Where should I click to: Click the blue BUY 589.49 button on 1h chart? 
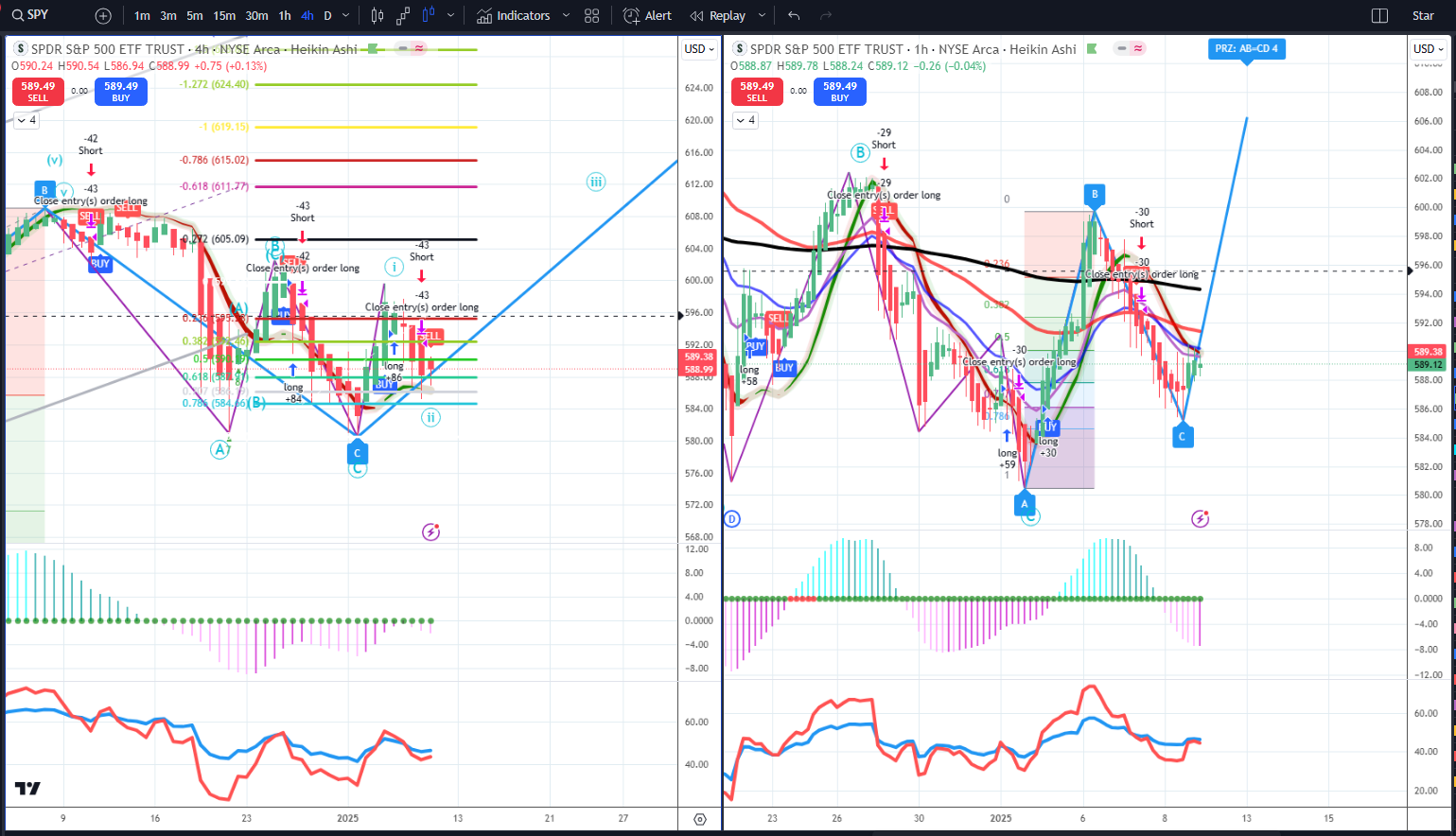coord(840,91)
